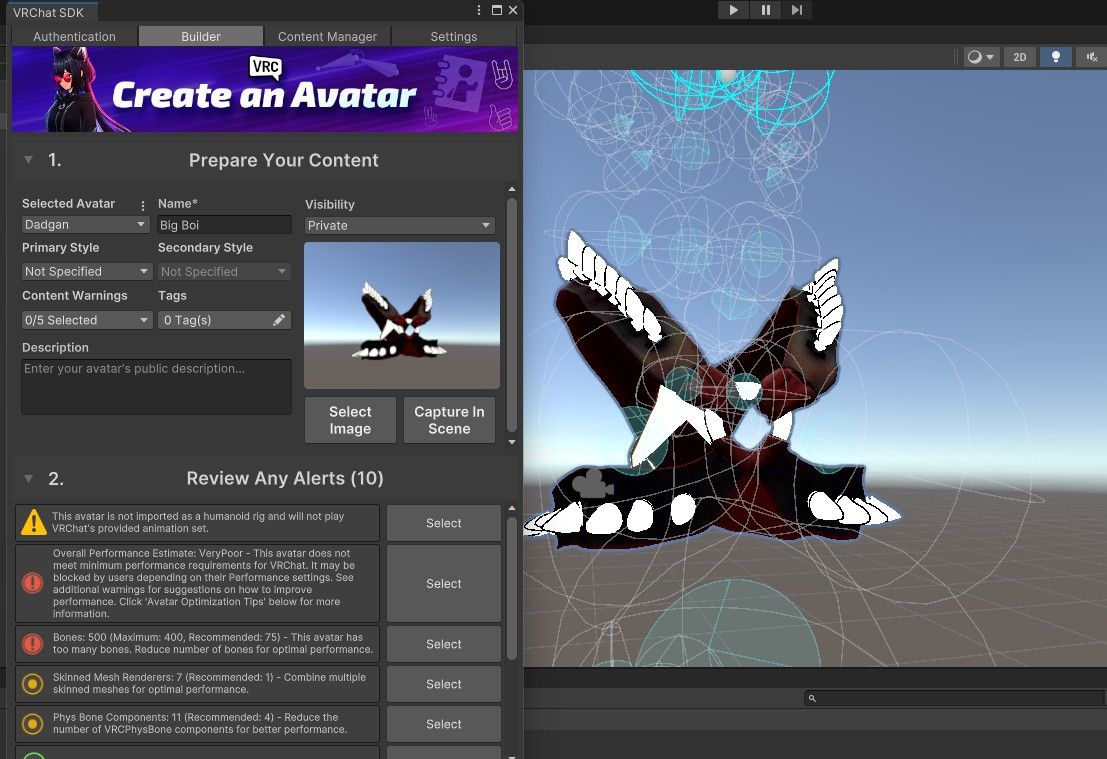Click alerts list scroll up arrow
Viewport: 1107px width, 759px height.
512,508
